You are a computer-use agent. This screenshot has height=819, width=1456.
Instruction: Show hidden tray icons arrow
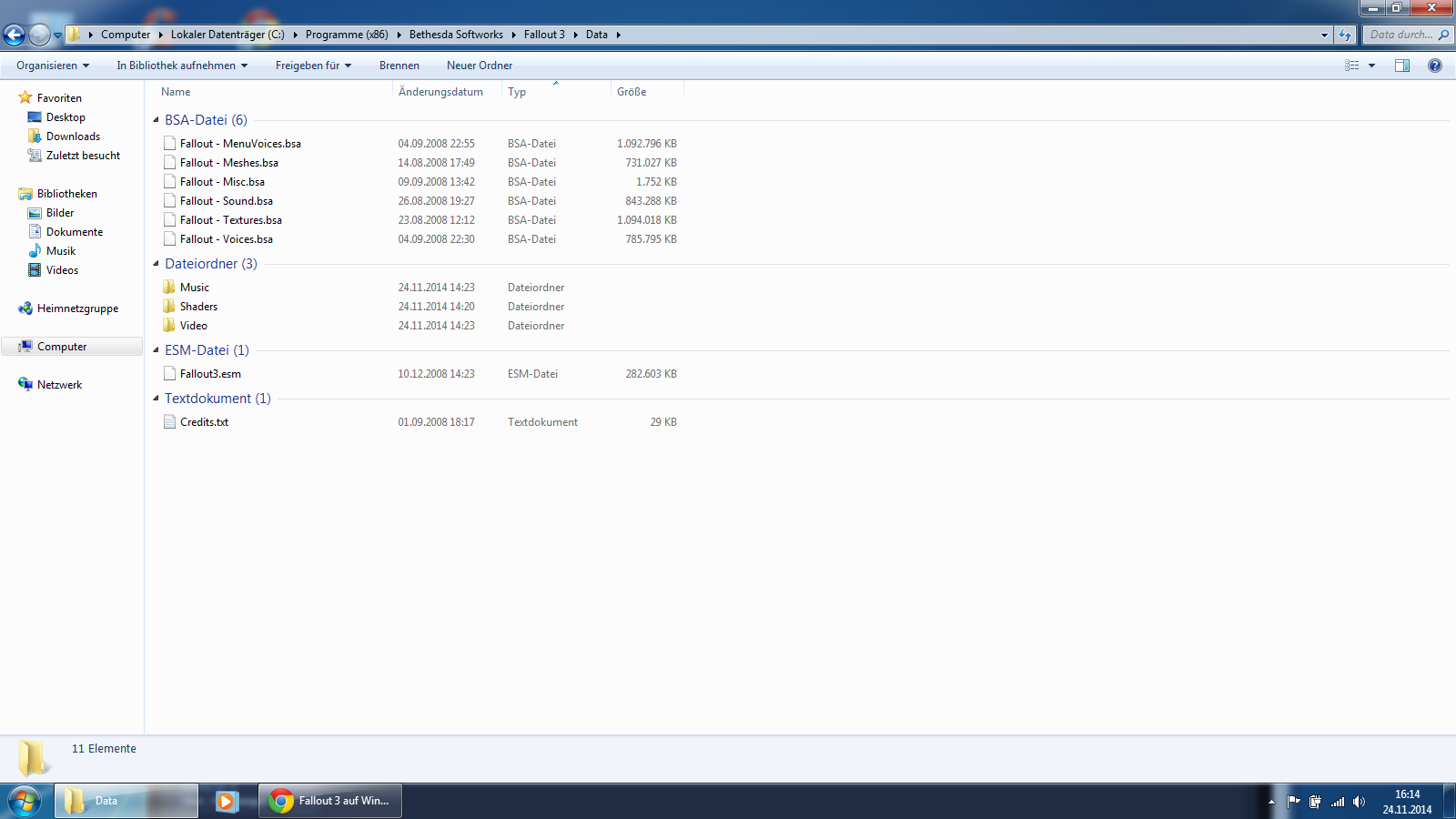coord(1271,802)
